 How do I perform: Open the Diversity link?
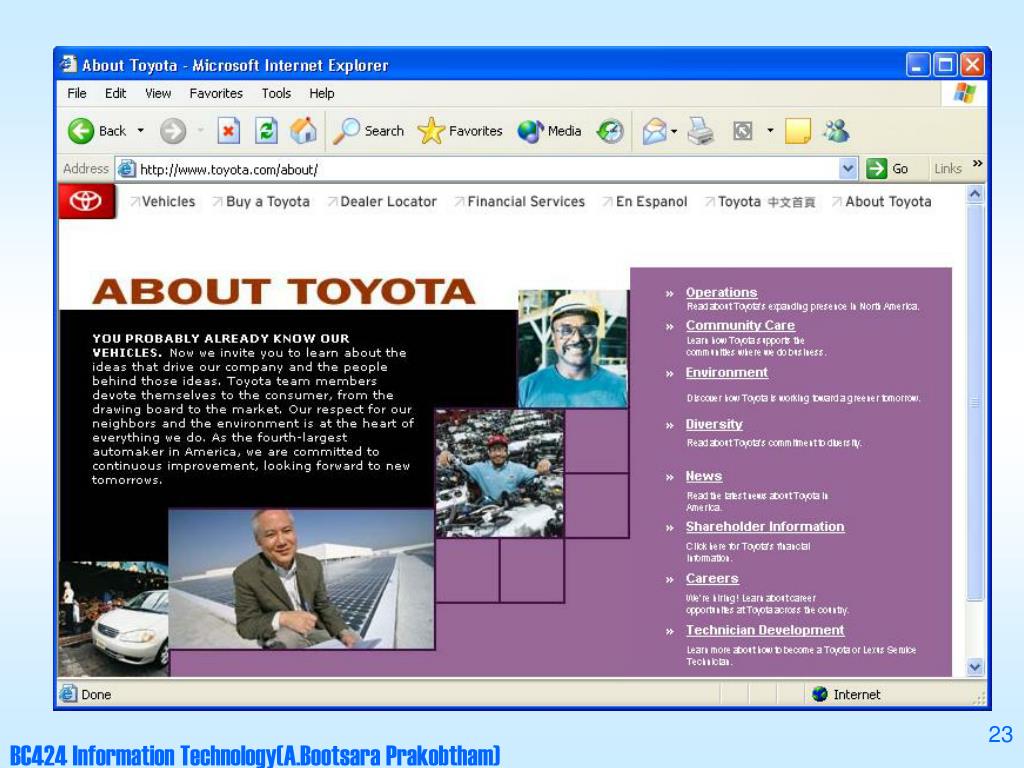tap(714, 424)
